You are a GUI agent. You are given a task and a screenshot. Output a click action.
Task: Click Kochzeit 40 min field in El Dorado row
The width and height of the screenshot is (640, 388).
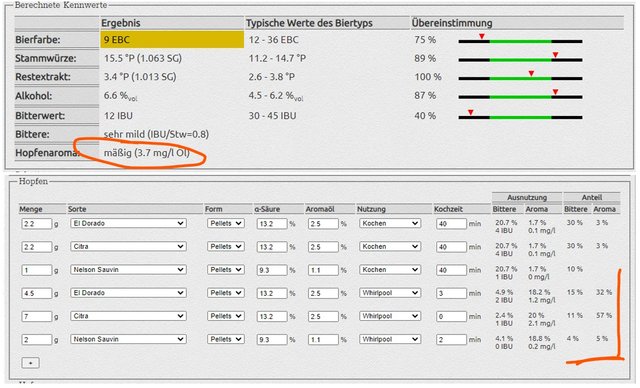451,224
